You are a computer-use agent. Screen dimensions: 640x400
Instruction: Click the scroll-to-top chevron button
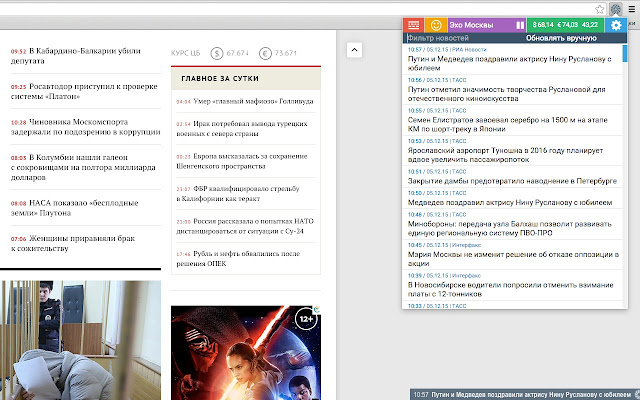(354, 50)
